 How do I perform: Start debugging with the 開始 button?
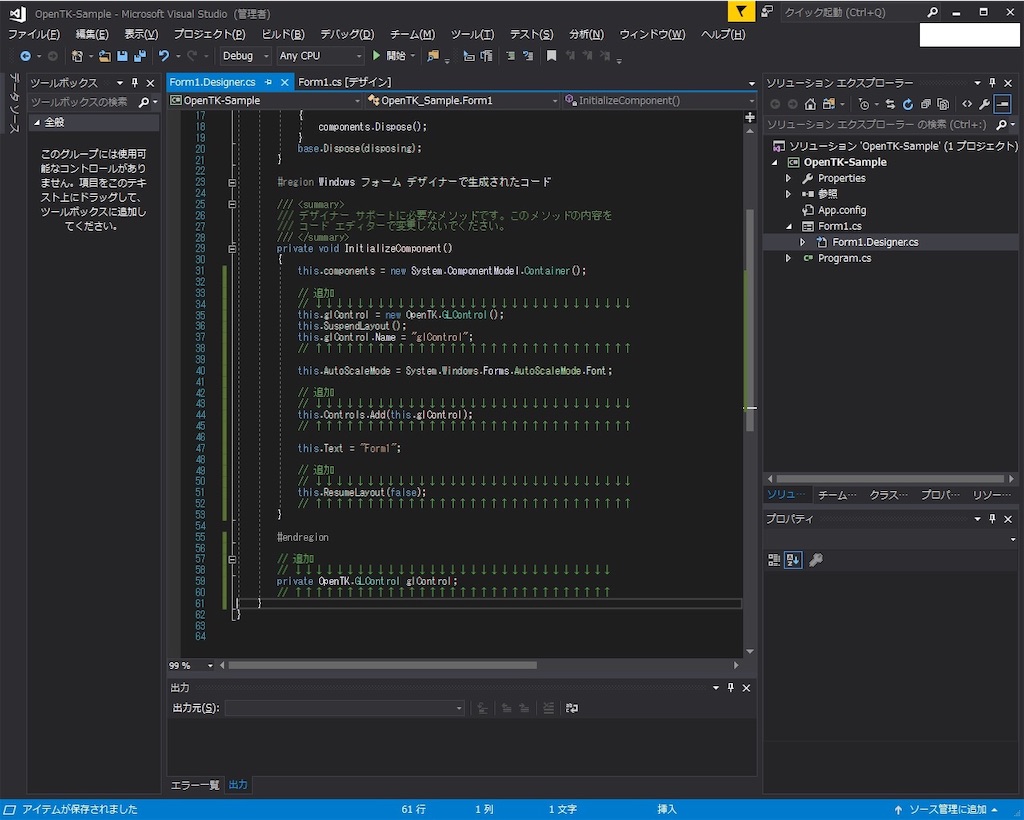click(389, 56)
